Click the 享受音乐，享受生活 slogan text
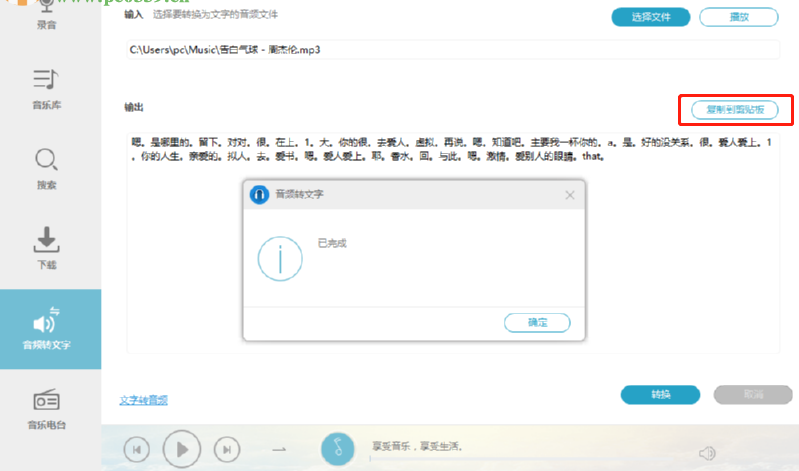 [417, 446]
